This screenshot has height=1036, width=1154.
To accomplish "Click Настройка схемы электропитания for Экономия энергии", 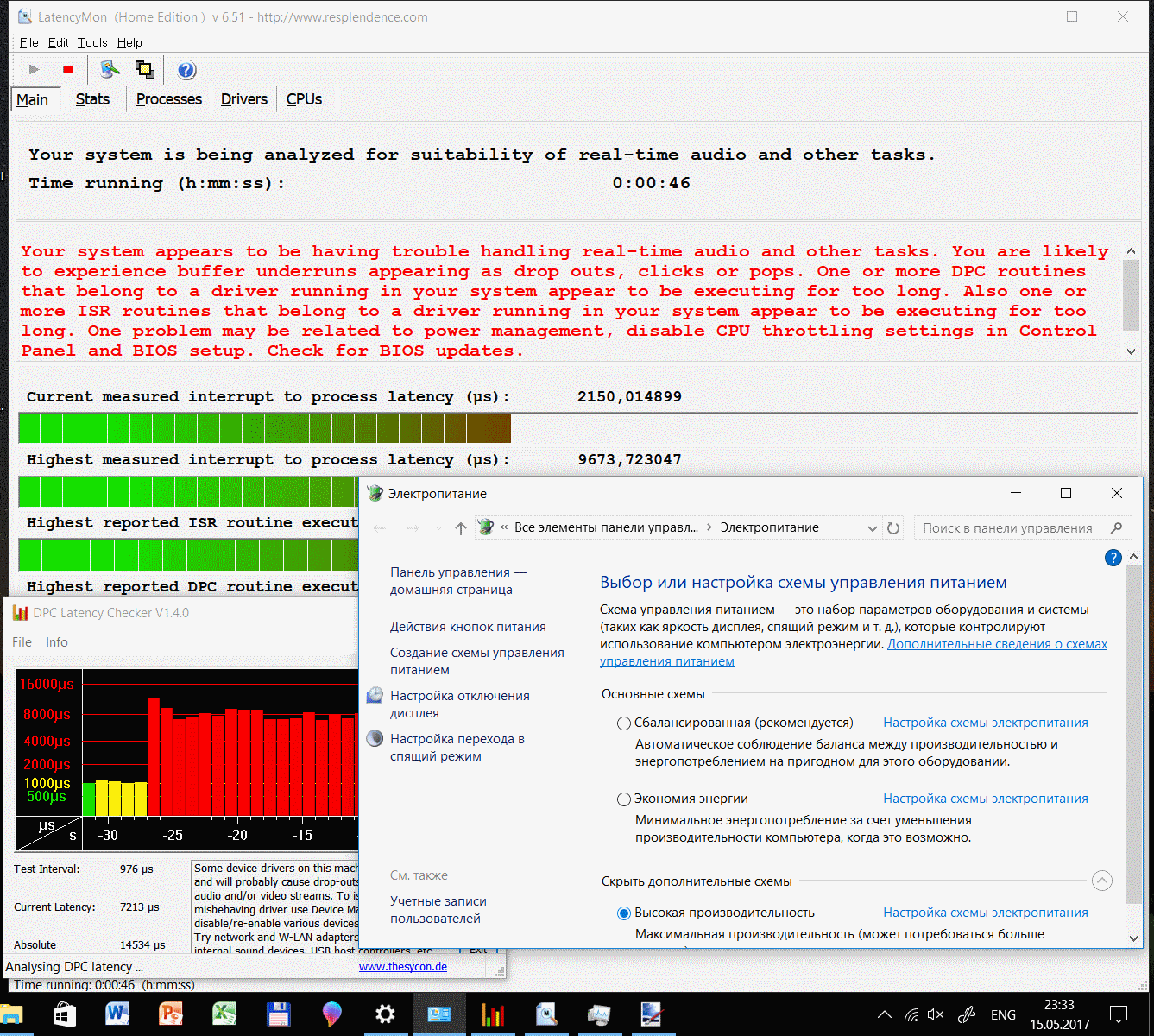I will pyautogui.click(x=986, y=799).
